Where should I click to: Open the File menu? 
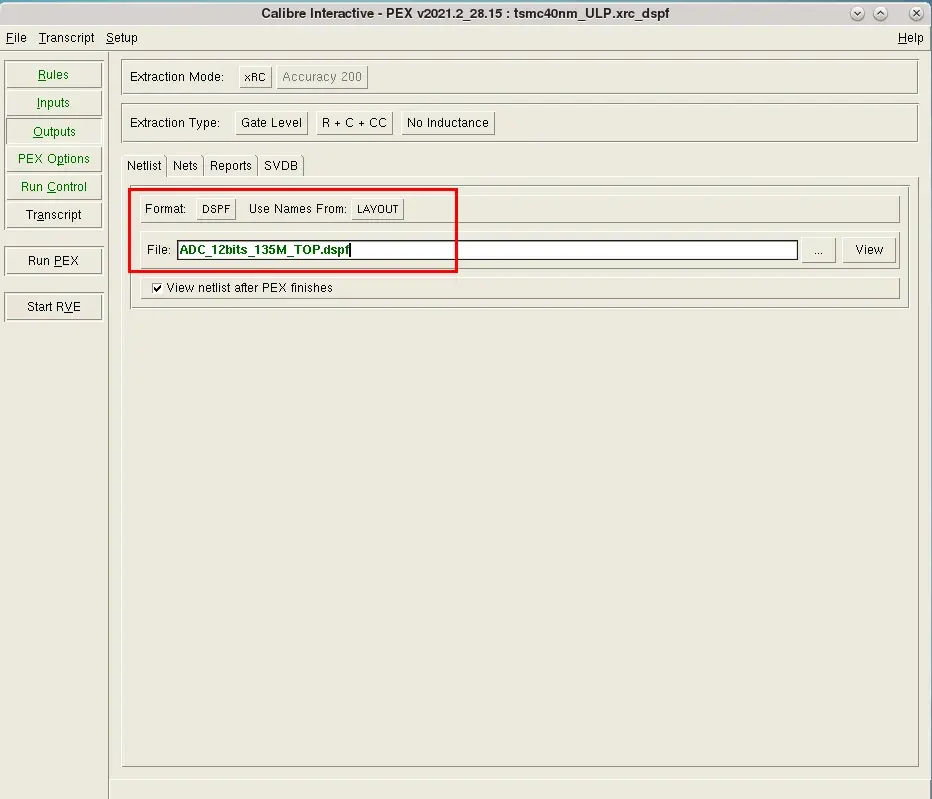click(16, 38)
